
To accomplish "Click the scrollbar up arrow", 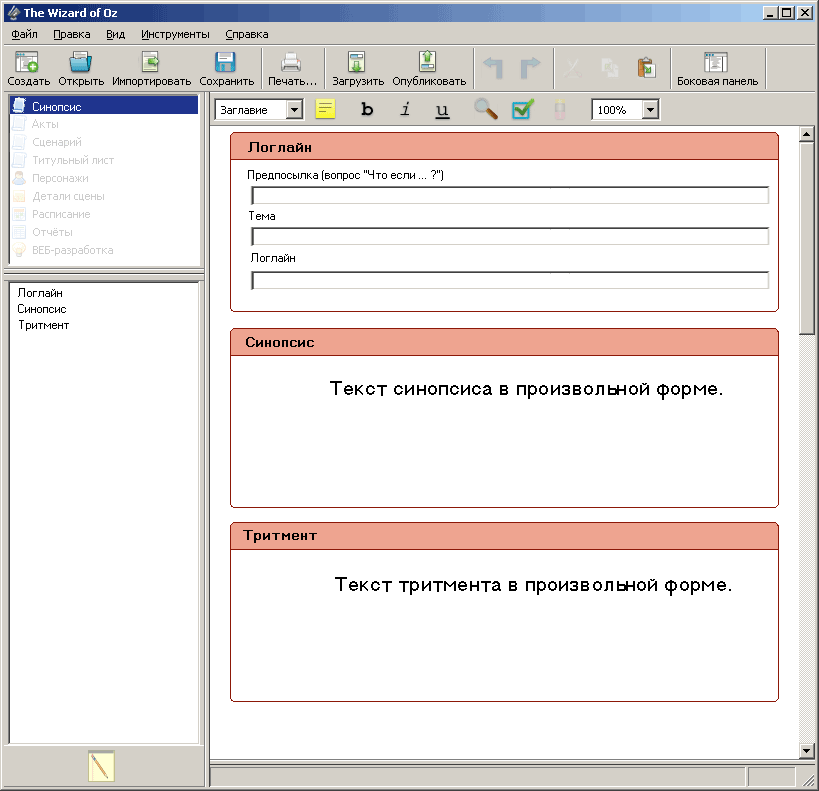I will [x=806, y=135].
